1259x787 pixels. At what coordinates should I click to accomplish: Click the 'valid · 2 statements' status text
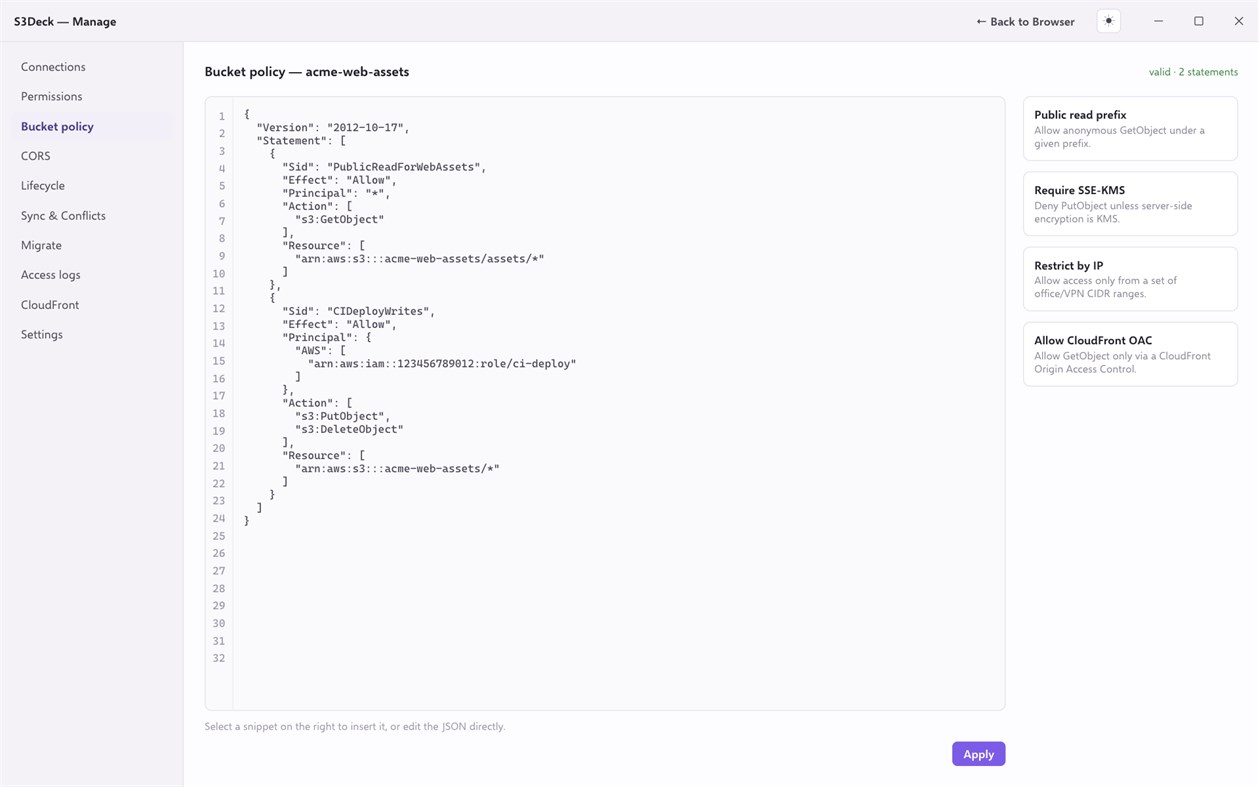tap(1193, 72)
